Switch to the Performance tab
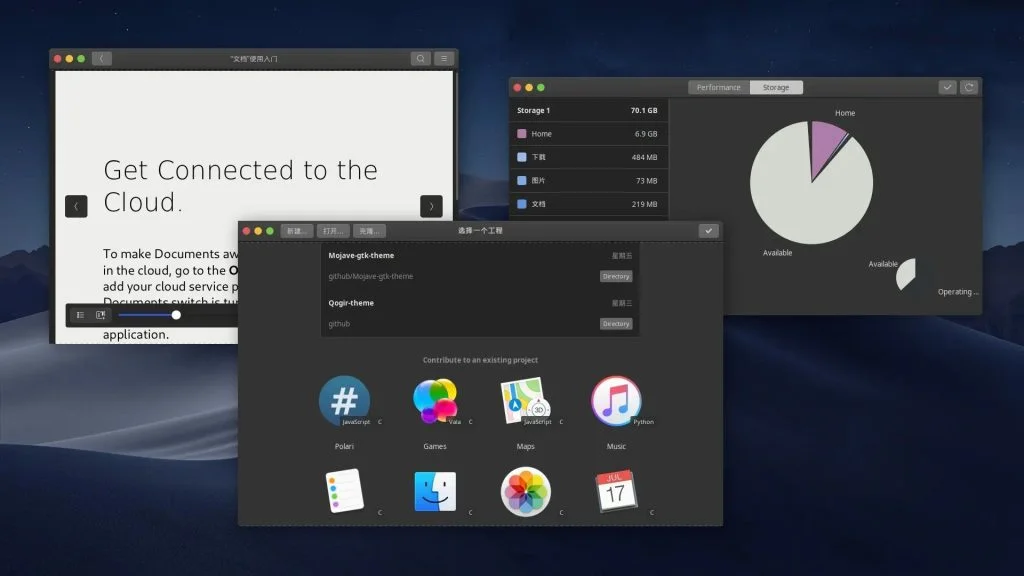Image resolution: width=1024 pixels, height=576 pixels. [x=718, y=88]
